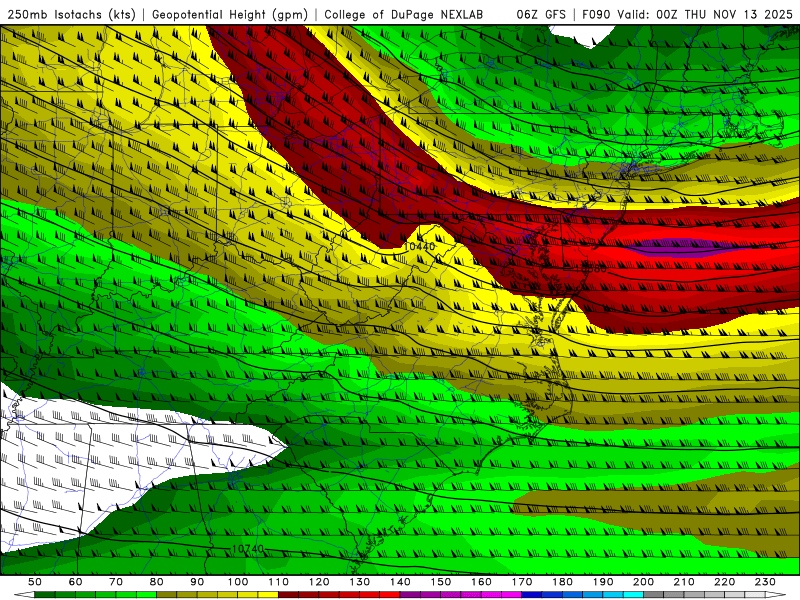Click the 160 value on the color scale
The height and width of the screenshot is (600, 800).
[x=481, y=582]
